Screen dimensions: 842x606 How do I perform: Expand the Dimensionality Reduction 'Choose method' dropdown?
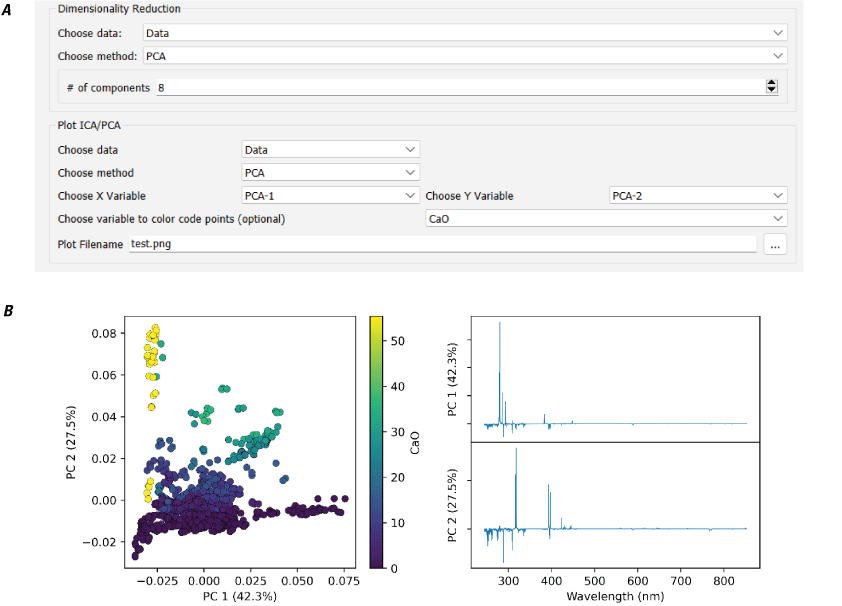point(465,56)
